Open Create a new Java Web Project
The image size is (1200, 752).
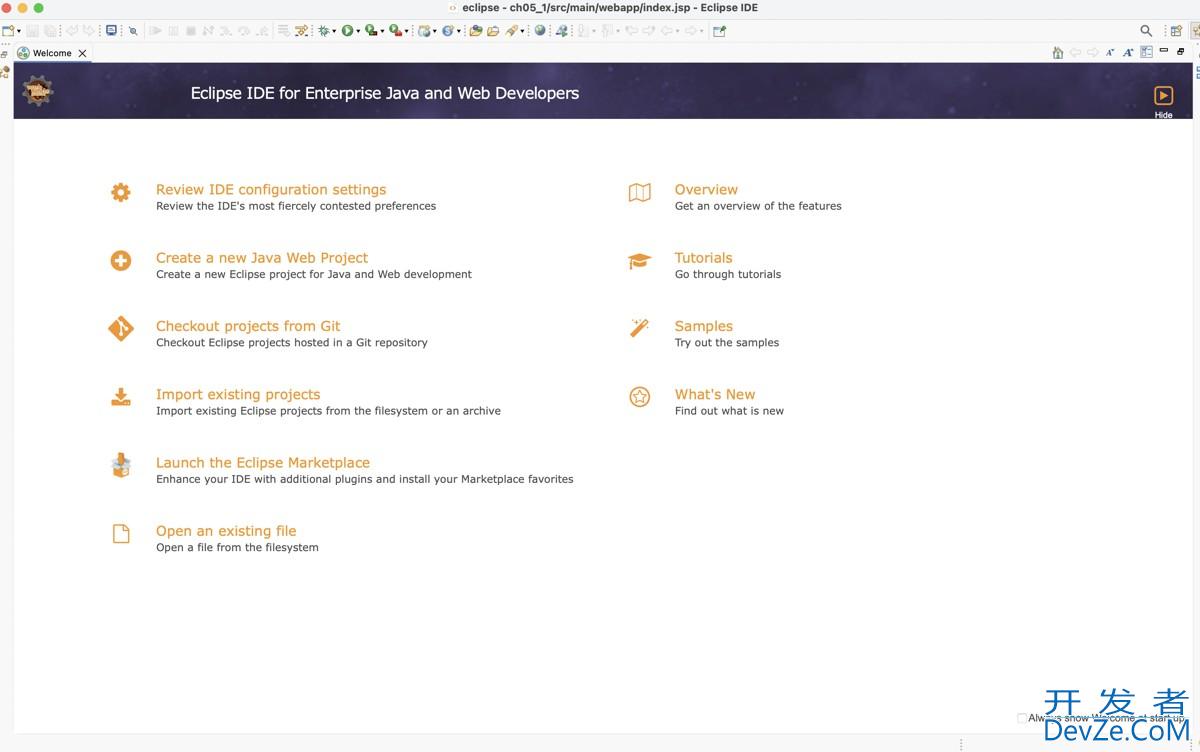tap(262, 258)
